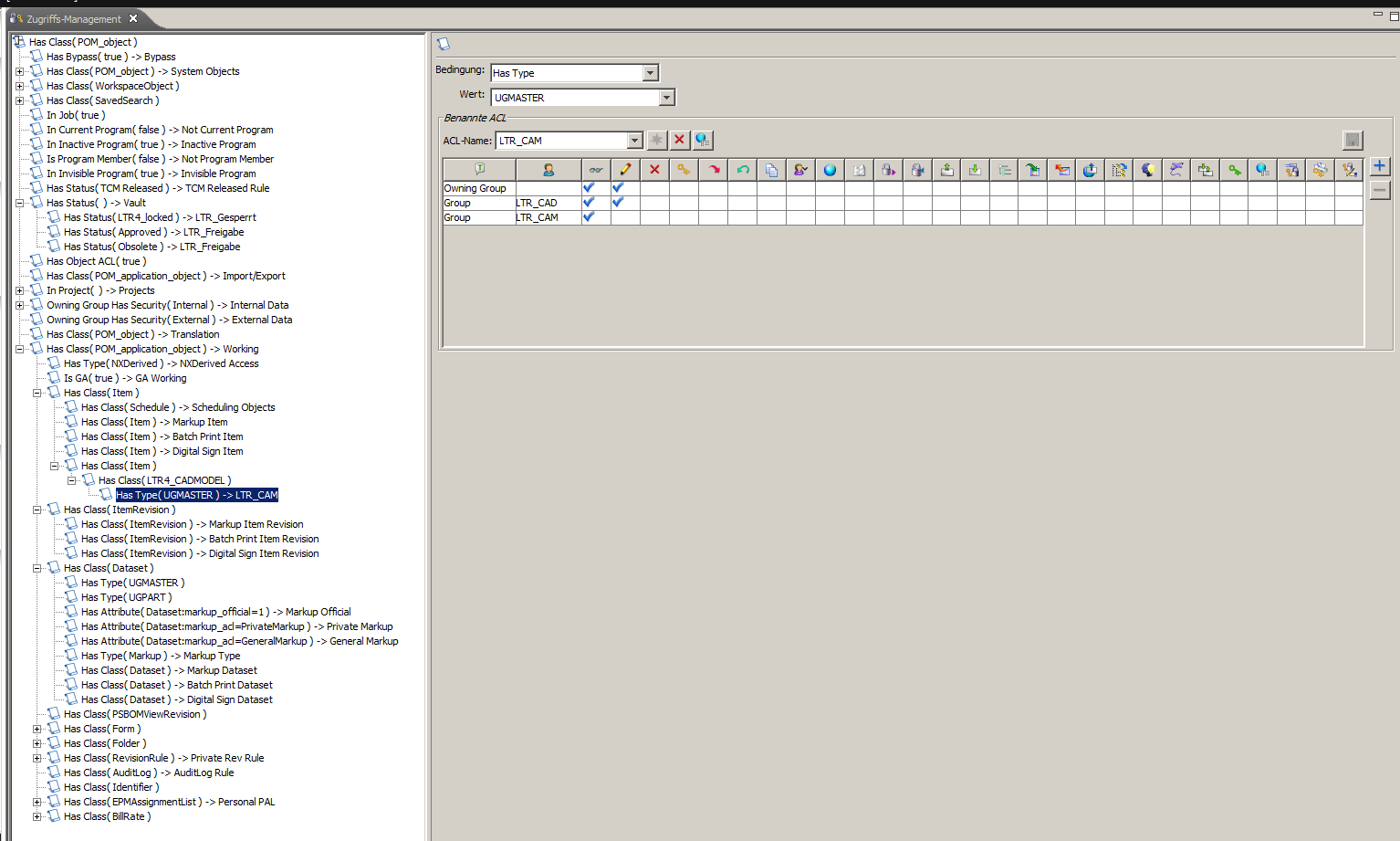
Task: Select Has Type( Markup ) -> Markup Type rule
Action: click(161, 656)
